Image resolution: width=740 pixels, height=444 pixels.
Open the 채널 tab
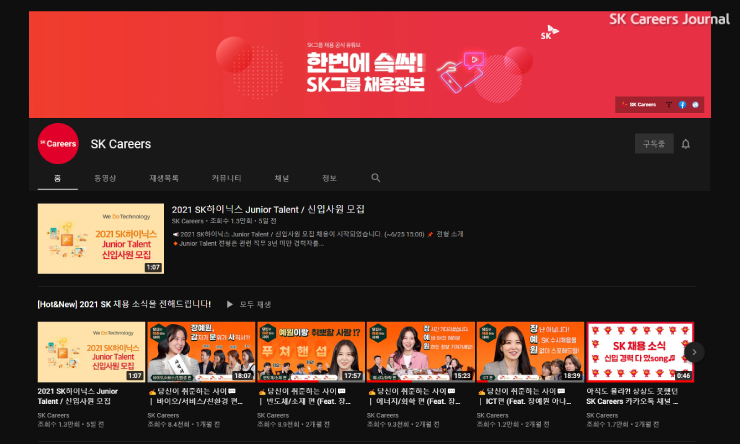coord(282,178)
